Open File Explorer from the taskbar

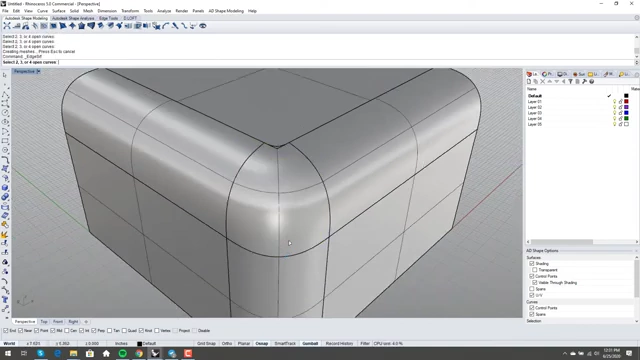pyautogui.click(x=73, y=353)
